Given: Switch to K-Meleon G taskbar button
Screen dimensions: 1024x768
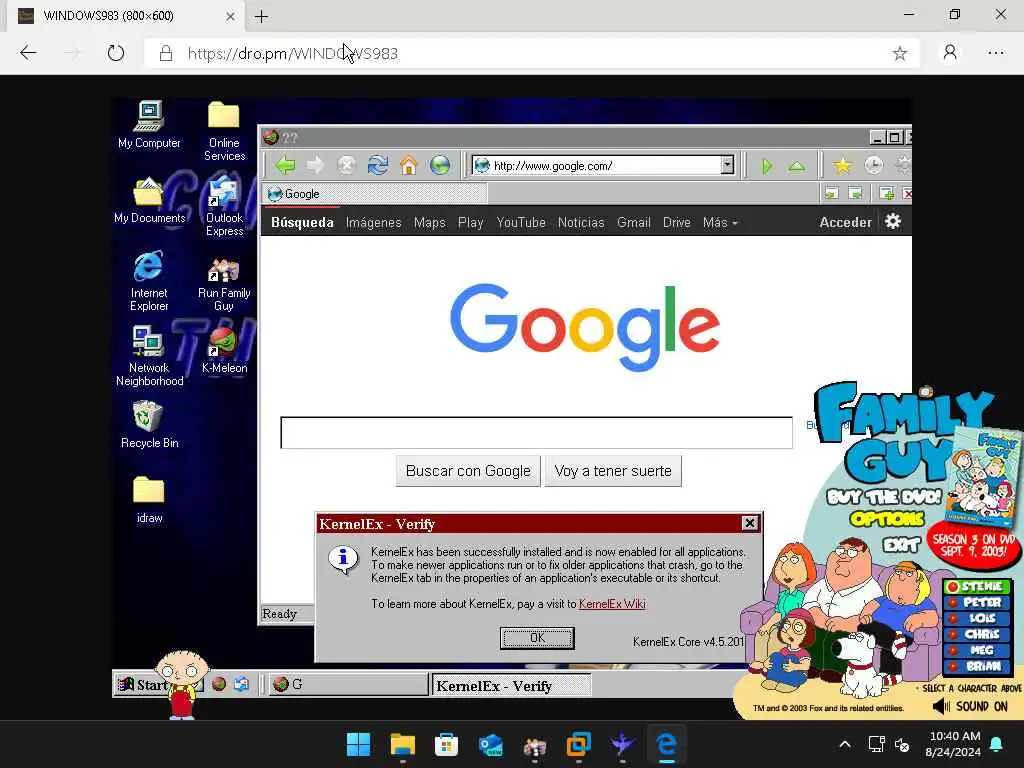Looking at the screenshot, I should [348, 684].
